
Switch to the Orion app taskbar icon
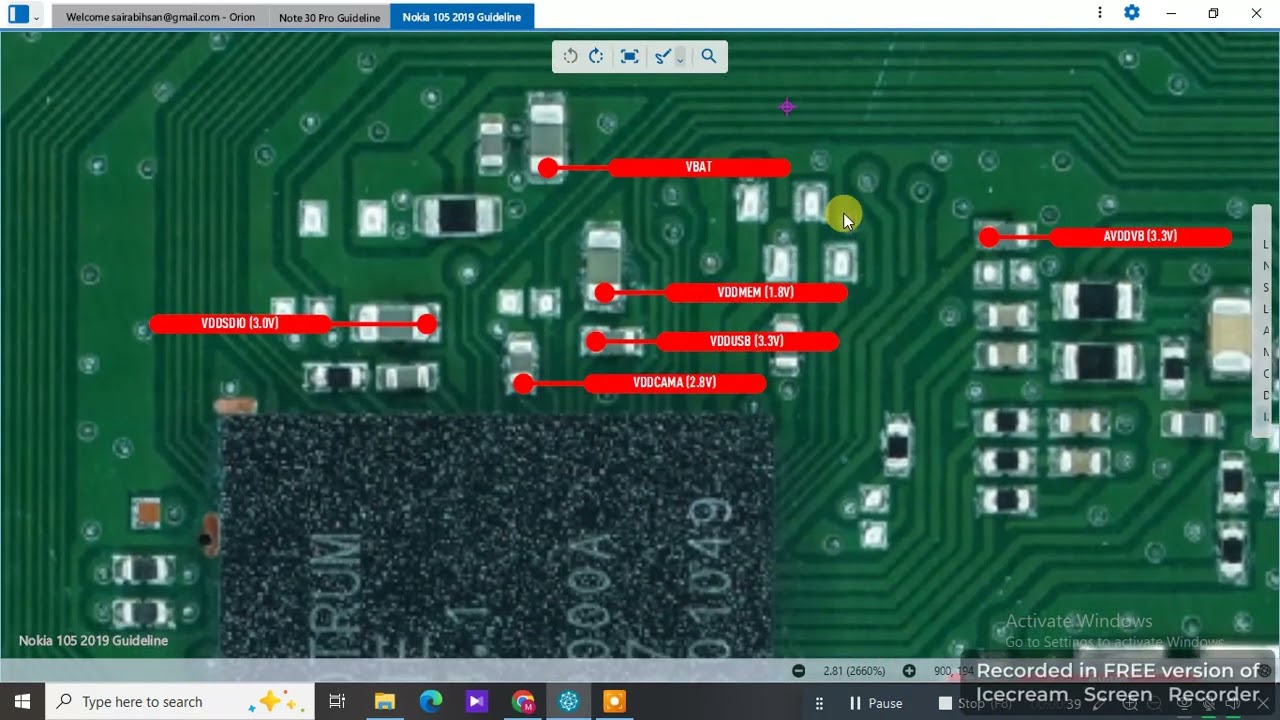point(569,702)
